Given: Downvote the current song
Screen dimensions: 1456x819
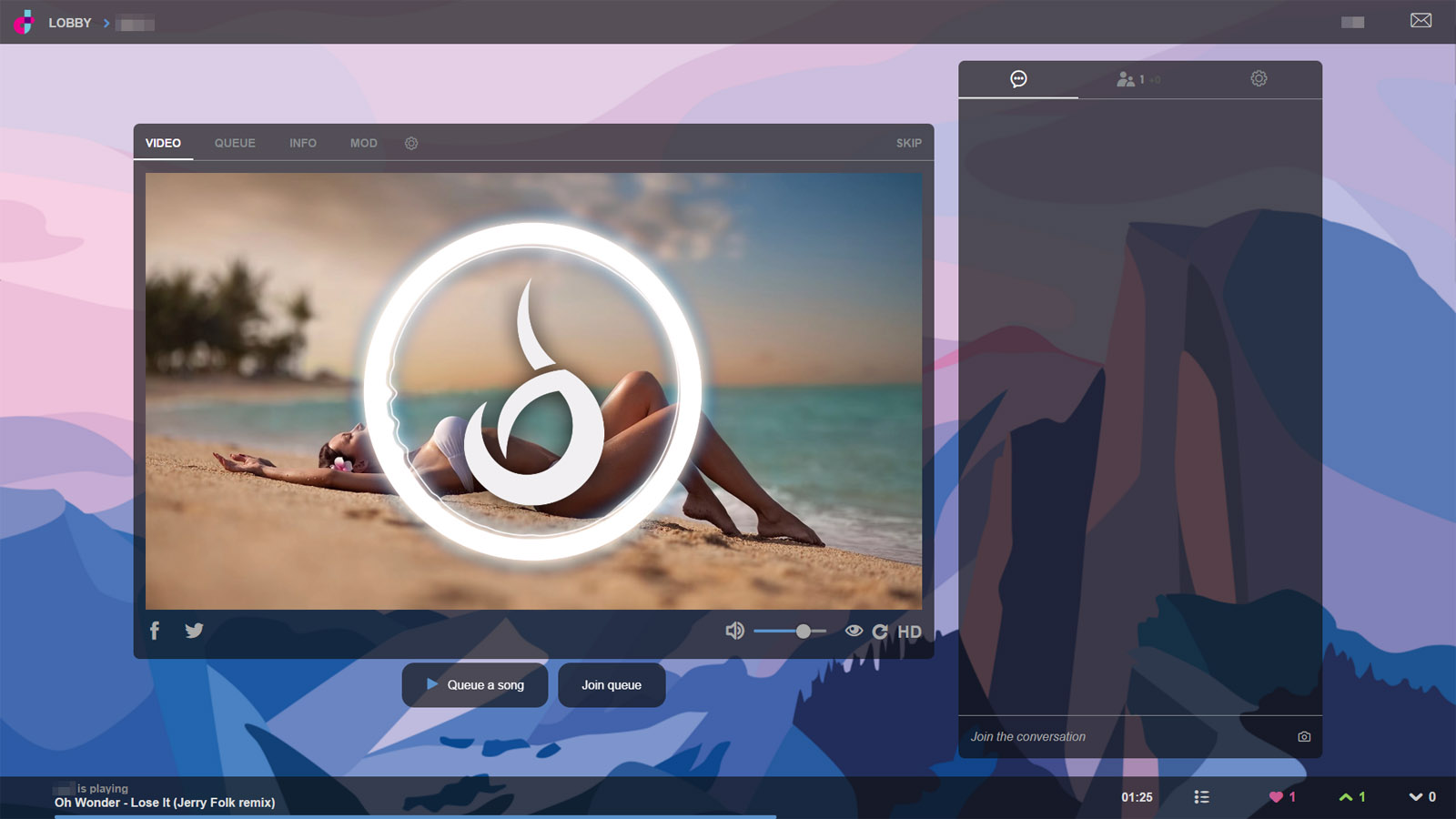Looking at the screenshot, I should [1422, 797].
